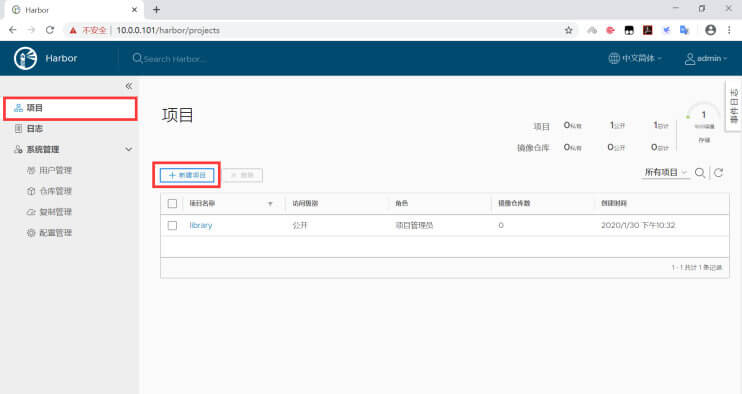Bookmark this page with star icon
Image resolution: width=742 pixels, height=394 pixels.
(x=569, y=30)
